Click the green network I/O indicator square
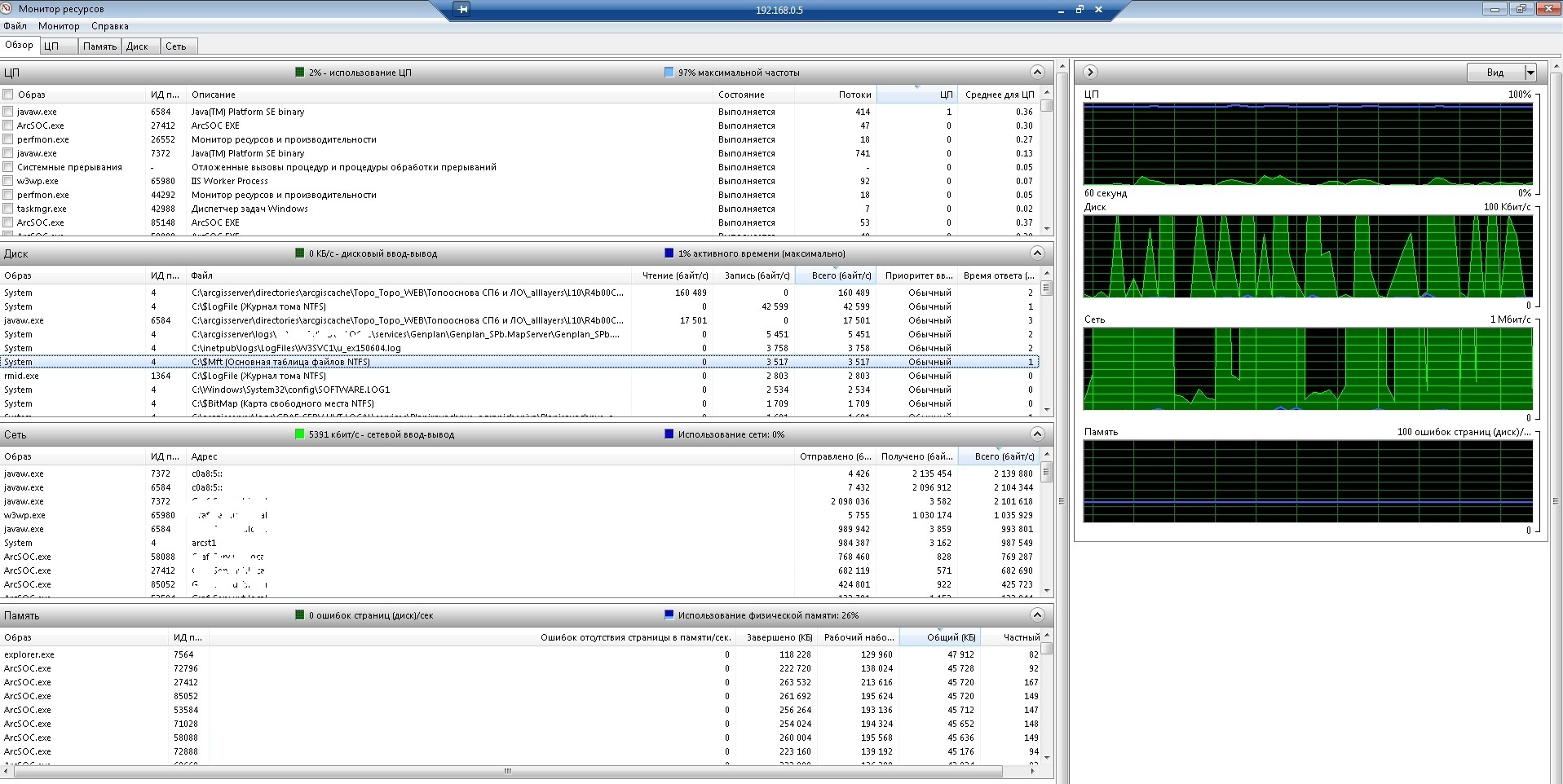 299,434
